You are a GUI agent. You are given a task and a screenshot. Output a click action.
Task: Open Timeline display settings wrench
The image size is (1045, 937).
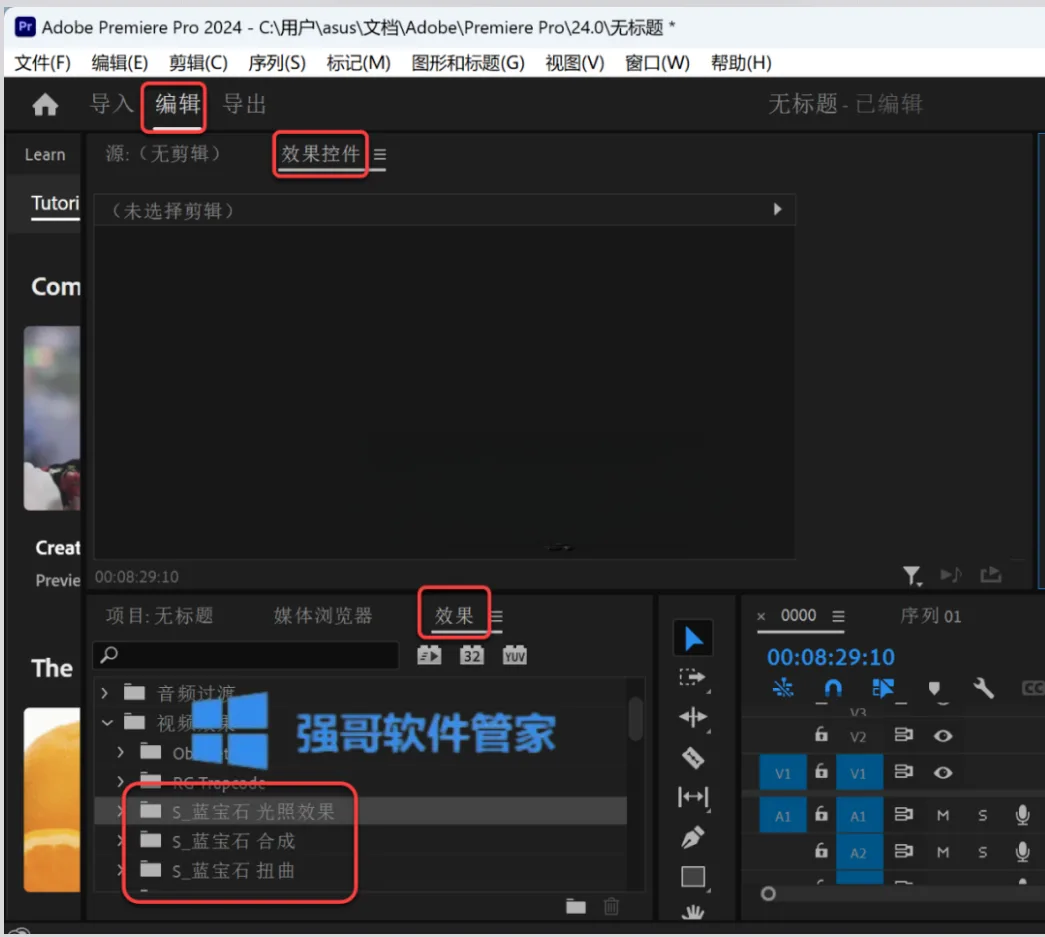983,688
